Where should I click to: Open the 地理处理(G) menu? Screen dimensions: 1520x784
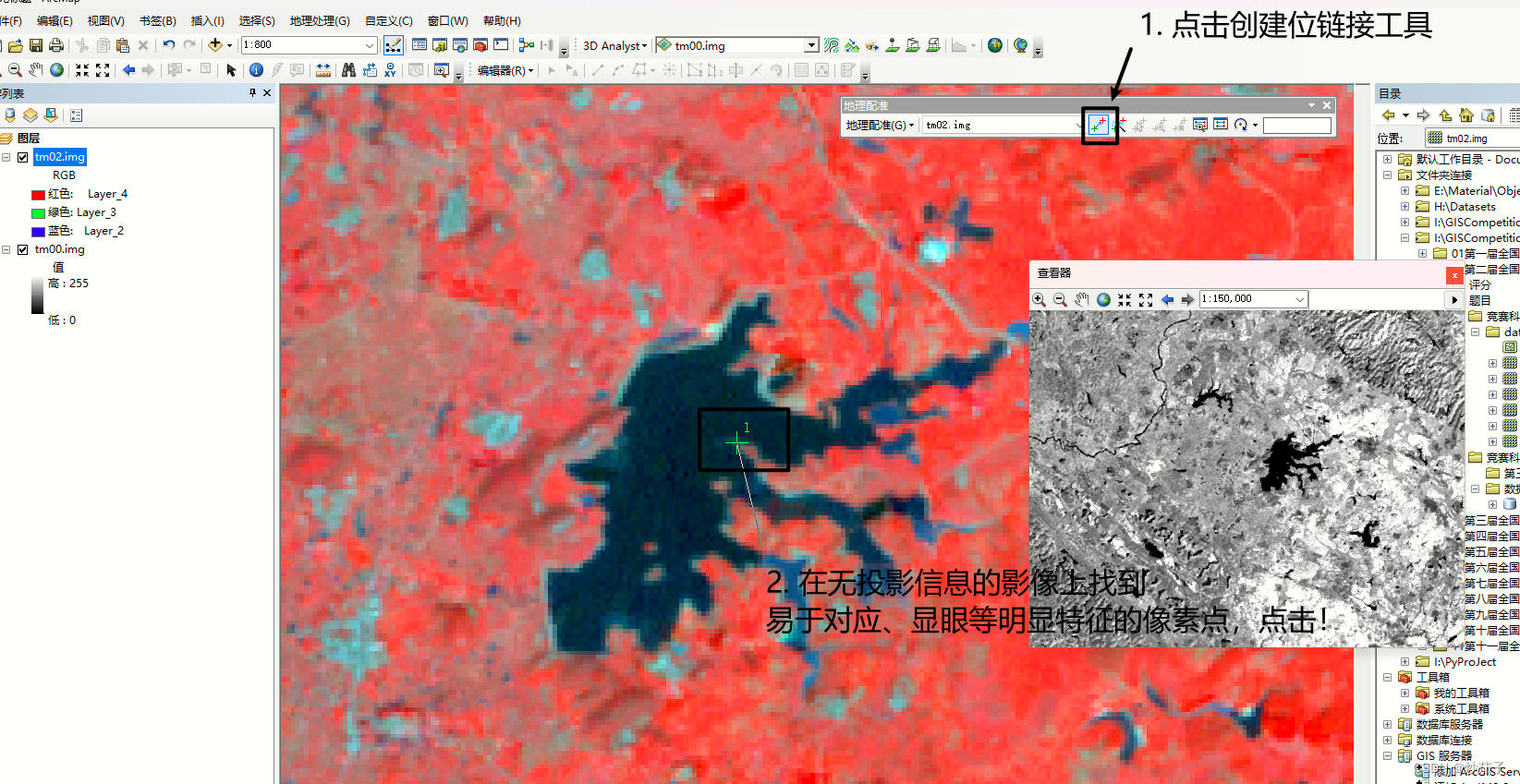click(x=320, y=20)
